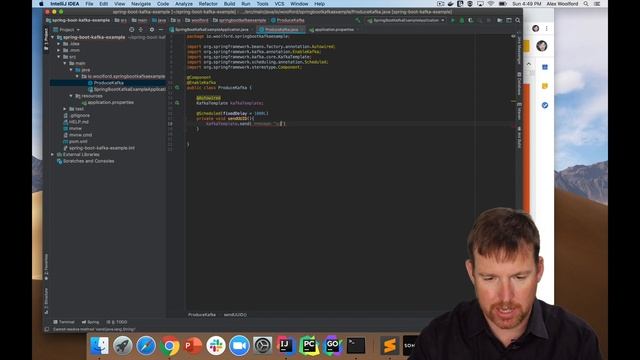This screenshot has height=360, width=640.
Task: Click the woolford breadcrumb in navigation bar
Action: pos(197,20)
